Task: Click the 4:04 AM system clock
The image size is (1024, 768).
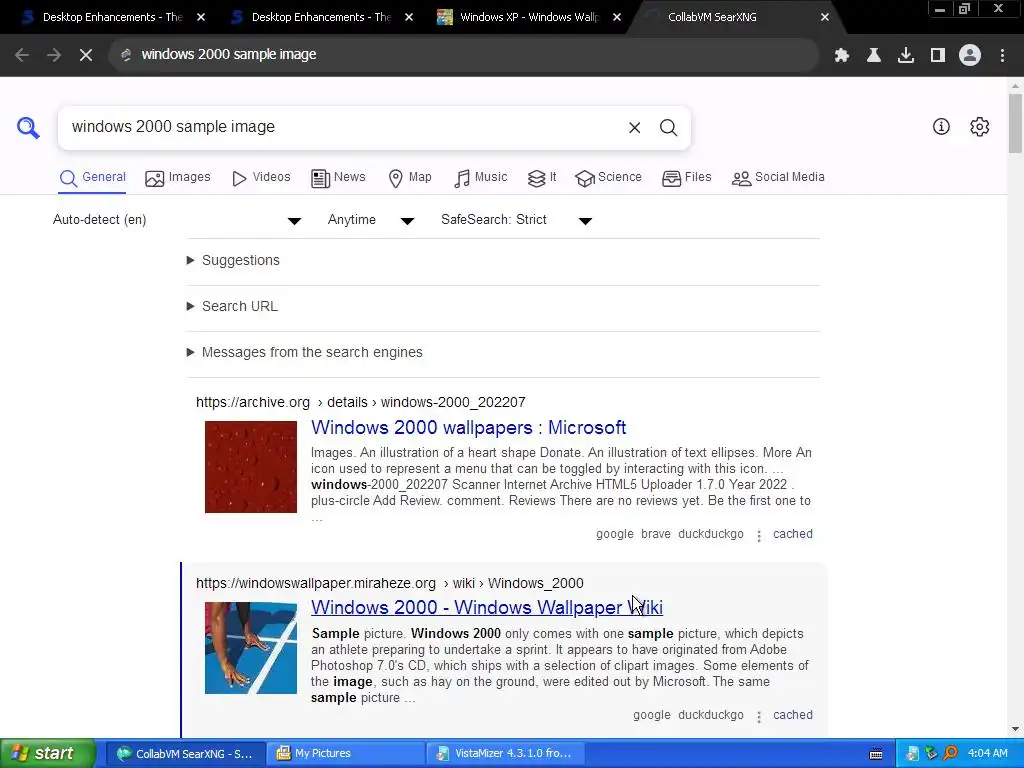Action: pyautogui.click(x=987, y=754)
